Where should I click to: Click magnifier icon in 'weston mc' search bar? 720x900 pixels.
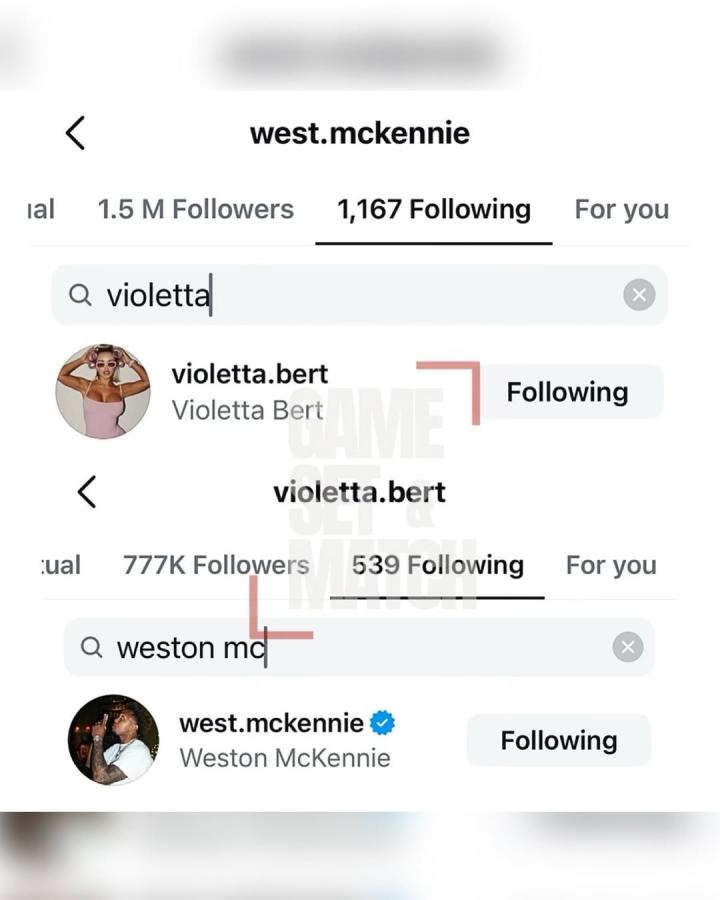[92, 647]
